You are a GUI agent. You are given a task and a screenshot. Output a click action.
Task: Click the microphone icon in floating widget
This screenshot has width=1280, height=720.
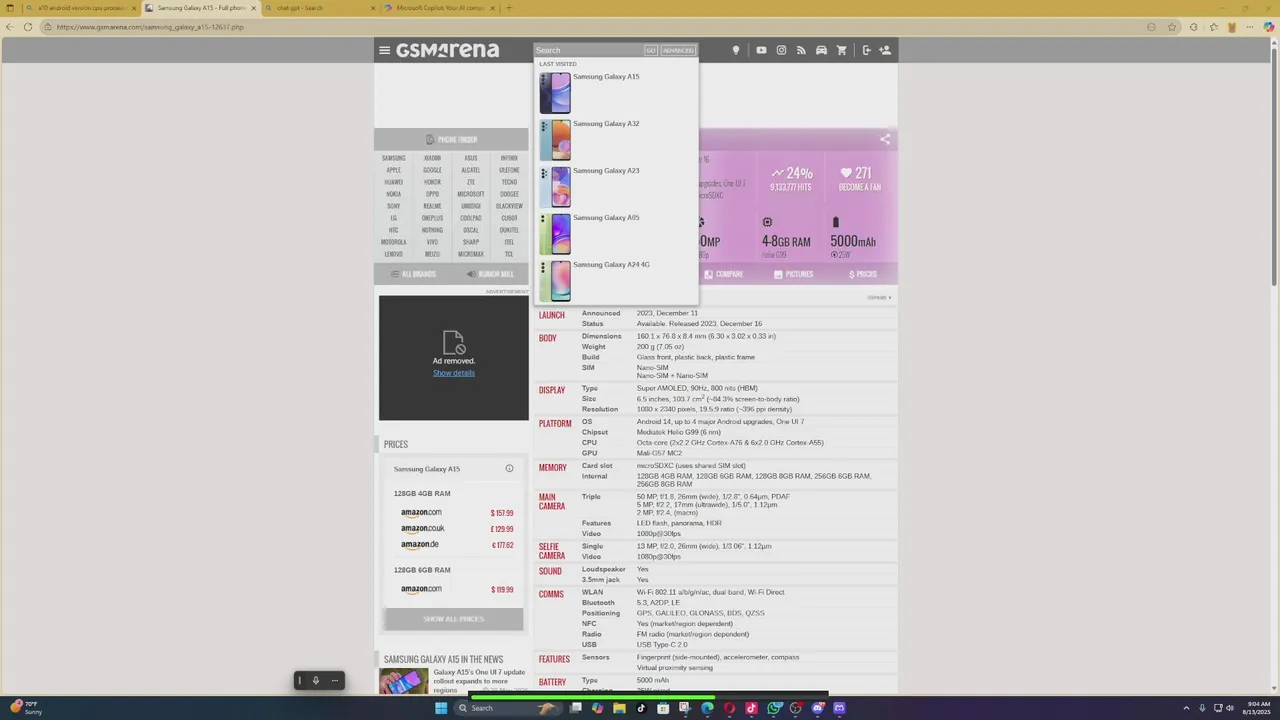coord(315,681)
